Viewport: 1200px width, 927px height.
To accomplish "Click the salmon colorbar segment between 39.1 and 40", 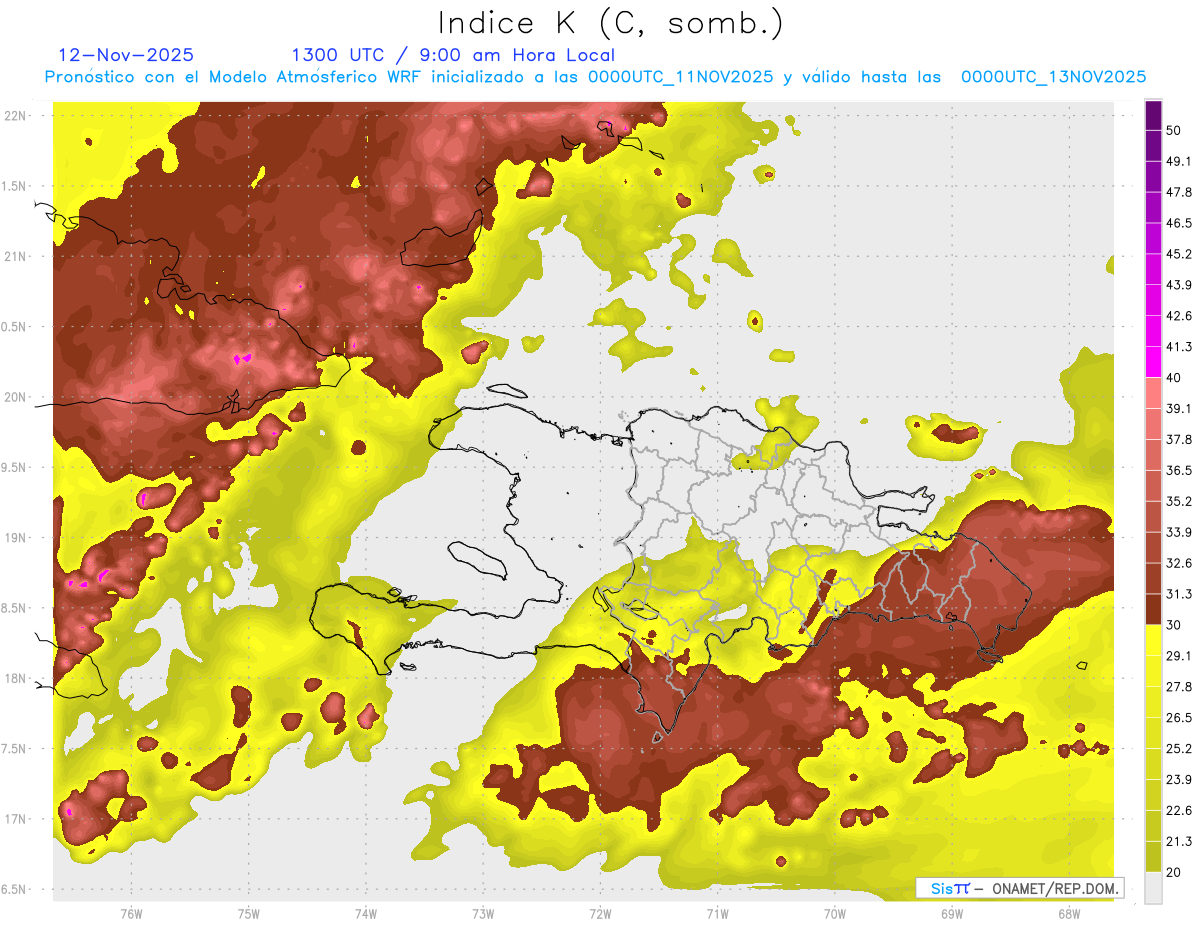I will (1153, 393).
